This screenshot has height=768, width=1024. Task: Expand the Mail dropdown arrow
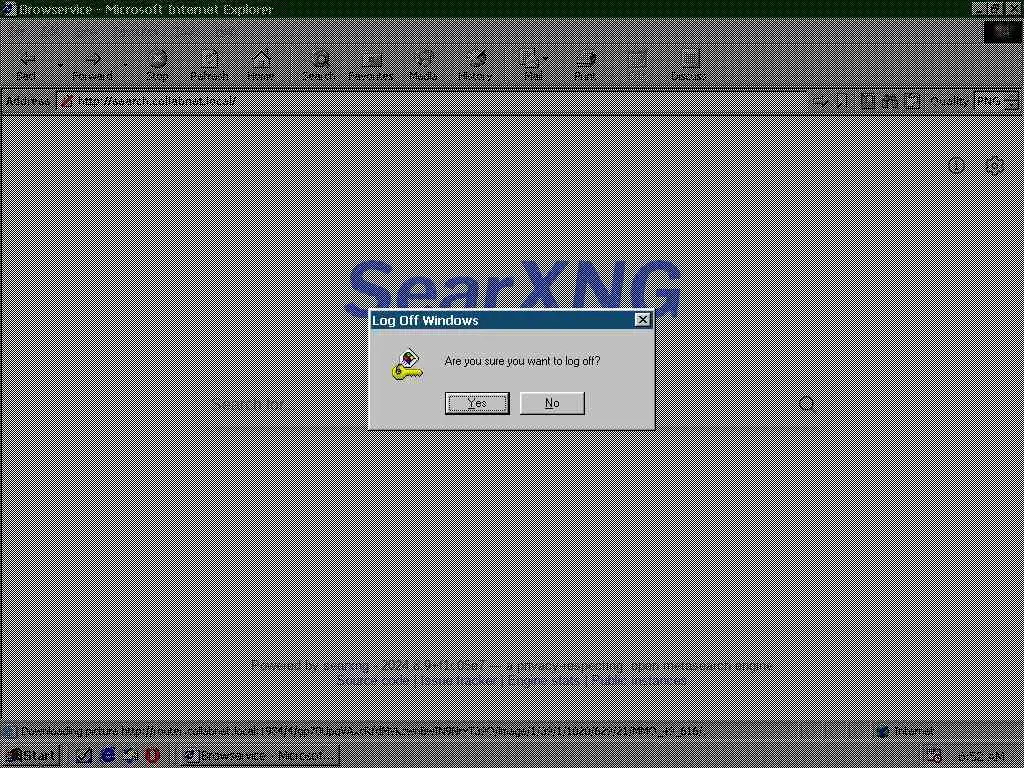(546, 59)
